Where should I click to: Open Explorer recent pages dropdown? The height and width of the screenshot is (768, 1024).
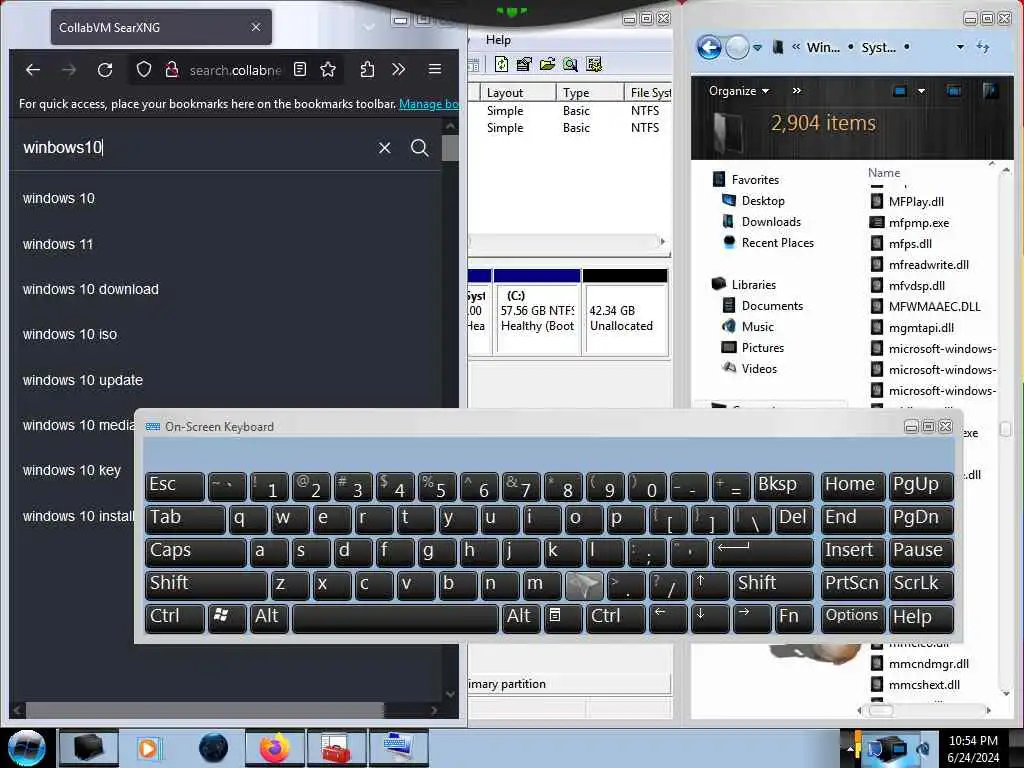point(758,48)
